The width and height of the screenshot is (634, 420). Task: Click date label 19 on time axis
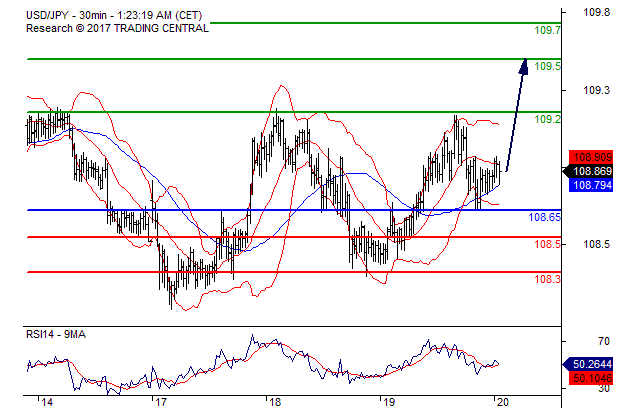[389, 403]
